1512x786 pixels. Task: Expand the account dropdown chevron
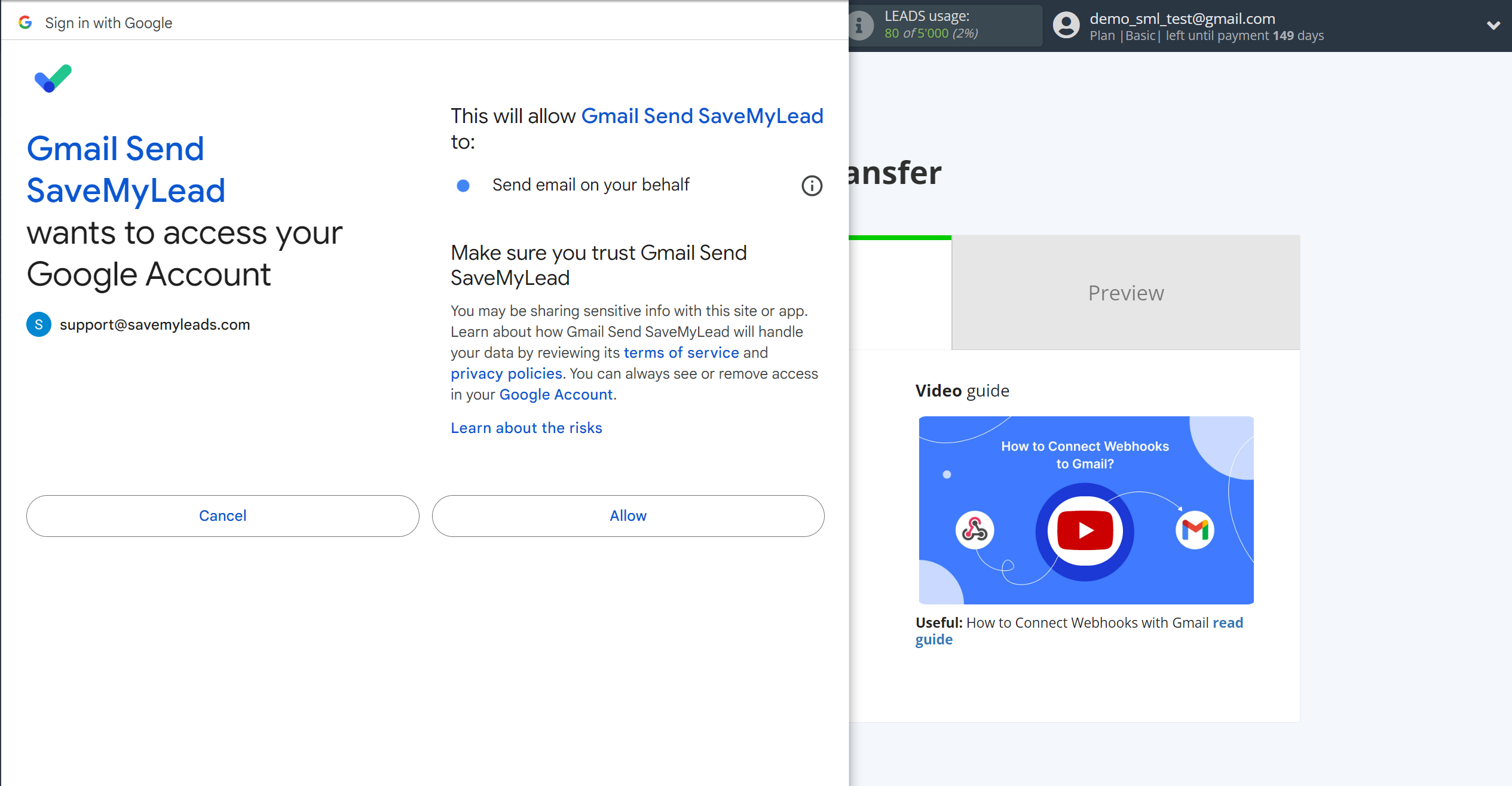pos(1493,26)
